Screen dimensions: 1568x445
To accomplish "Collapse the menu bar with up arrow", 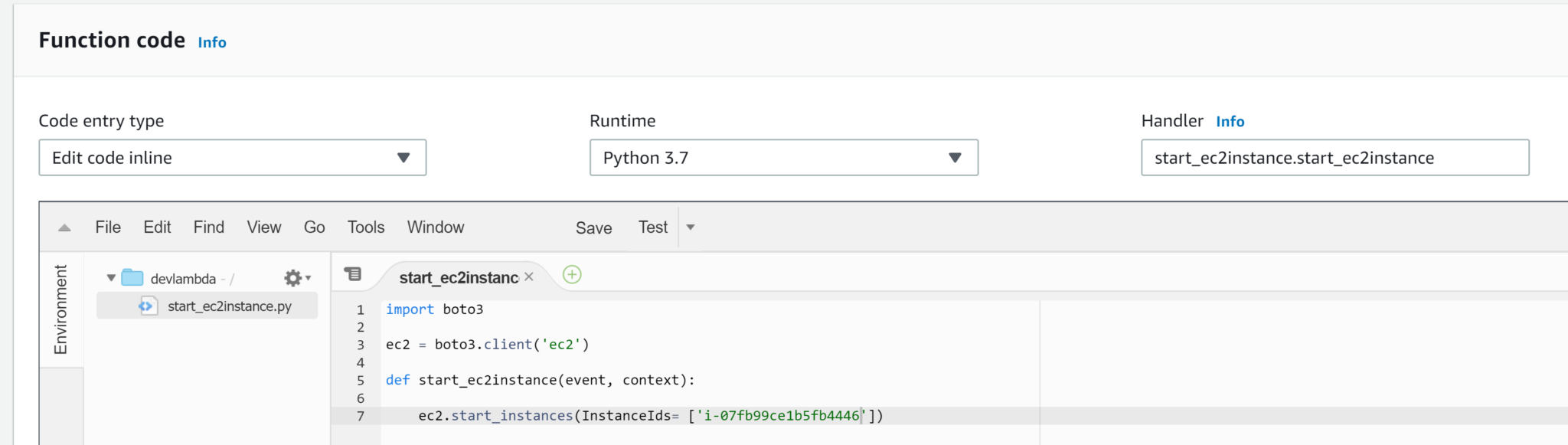I will (64, 227).
